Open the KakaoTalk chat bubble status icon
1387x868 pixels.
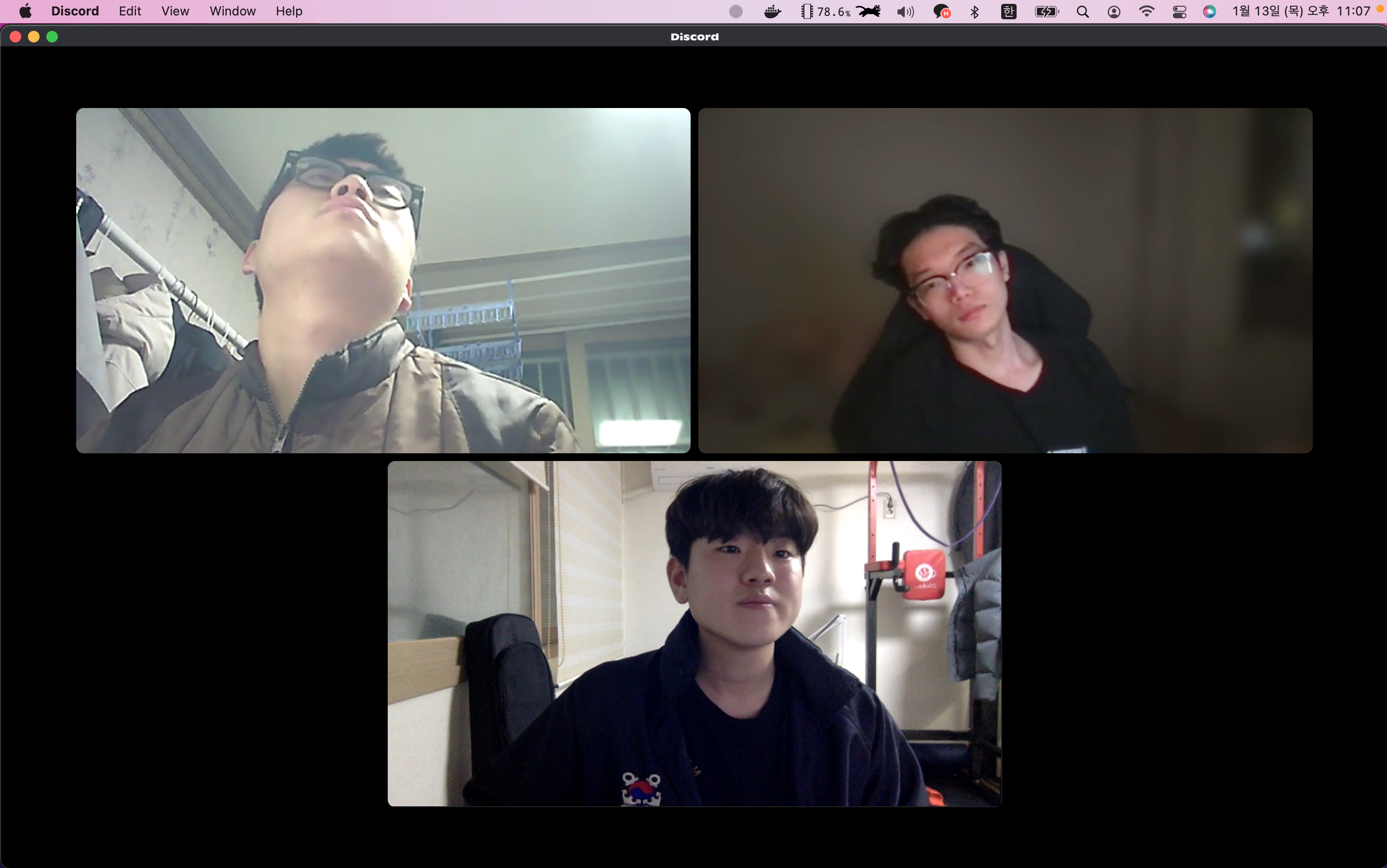pyautogui.click(x=941, y=12)
